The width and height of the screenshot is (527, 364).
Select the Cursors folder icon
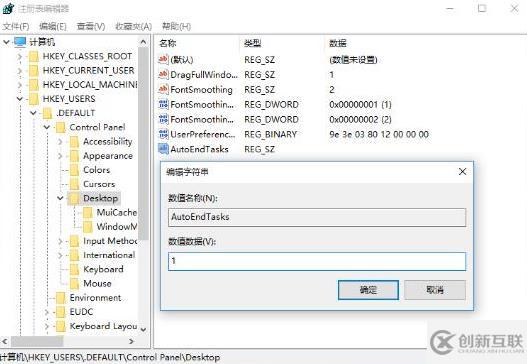(x=74, y=184)
